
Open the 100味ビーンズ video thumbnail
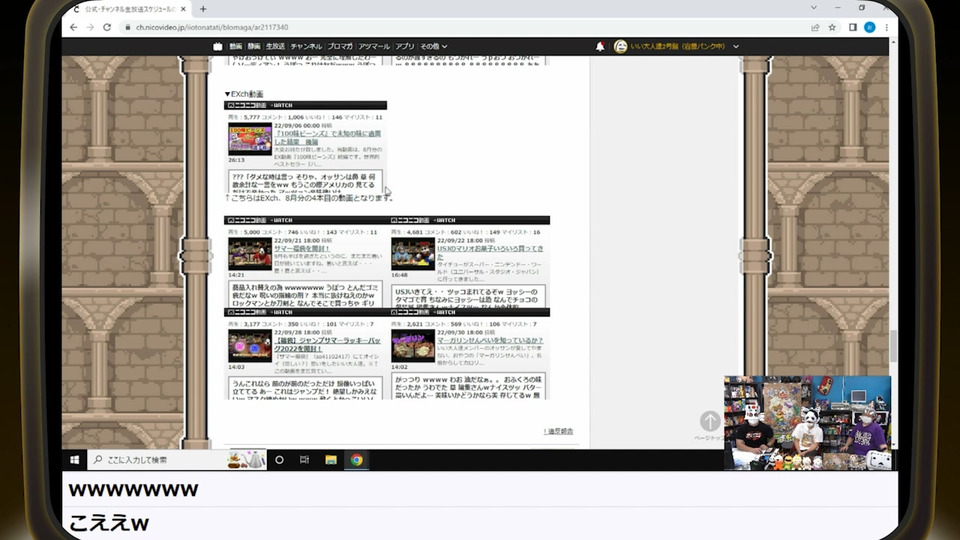[x=250, y=139]
